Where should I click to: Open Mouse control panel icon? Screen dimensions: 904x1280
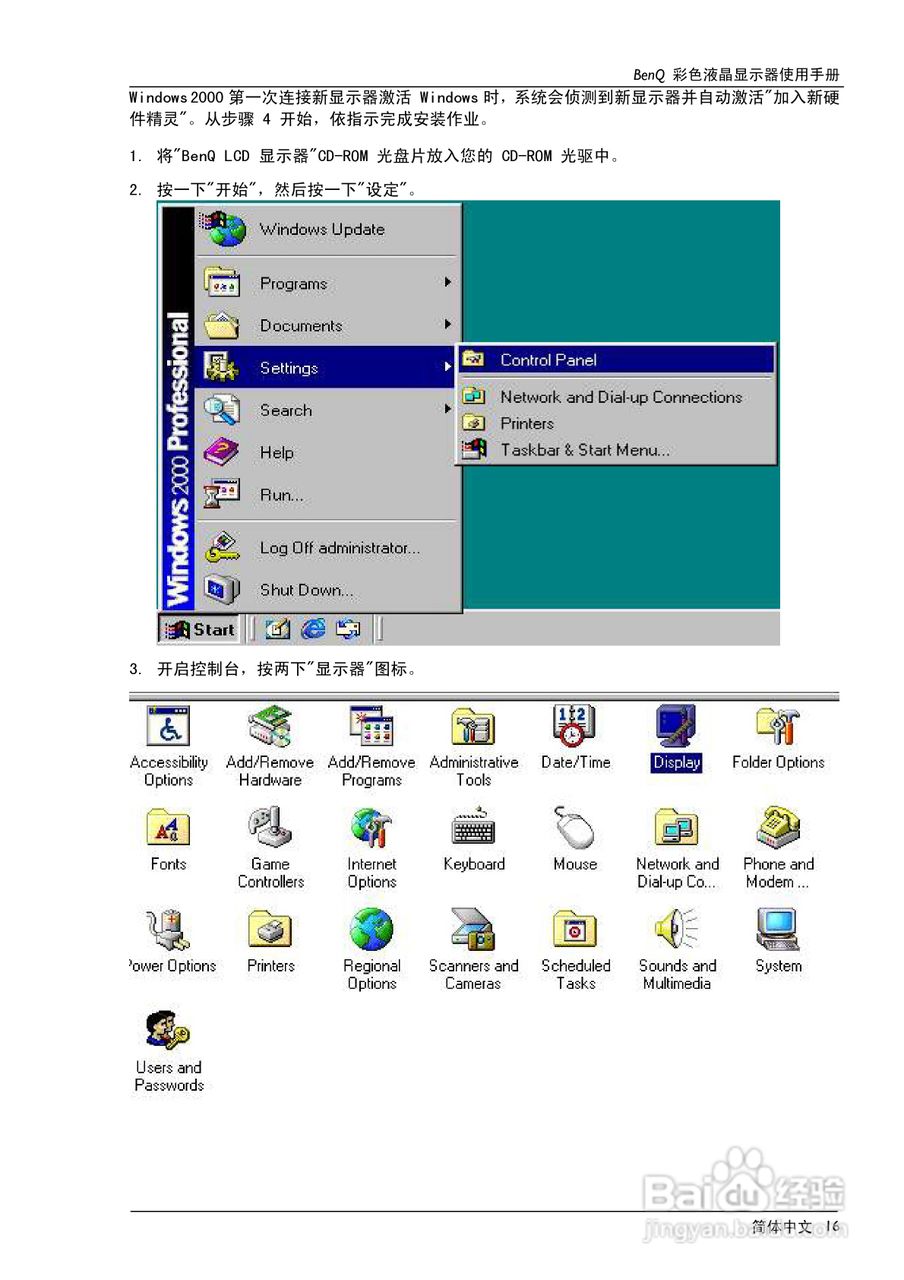tap(575, 828)
